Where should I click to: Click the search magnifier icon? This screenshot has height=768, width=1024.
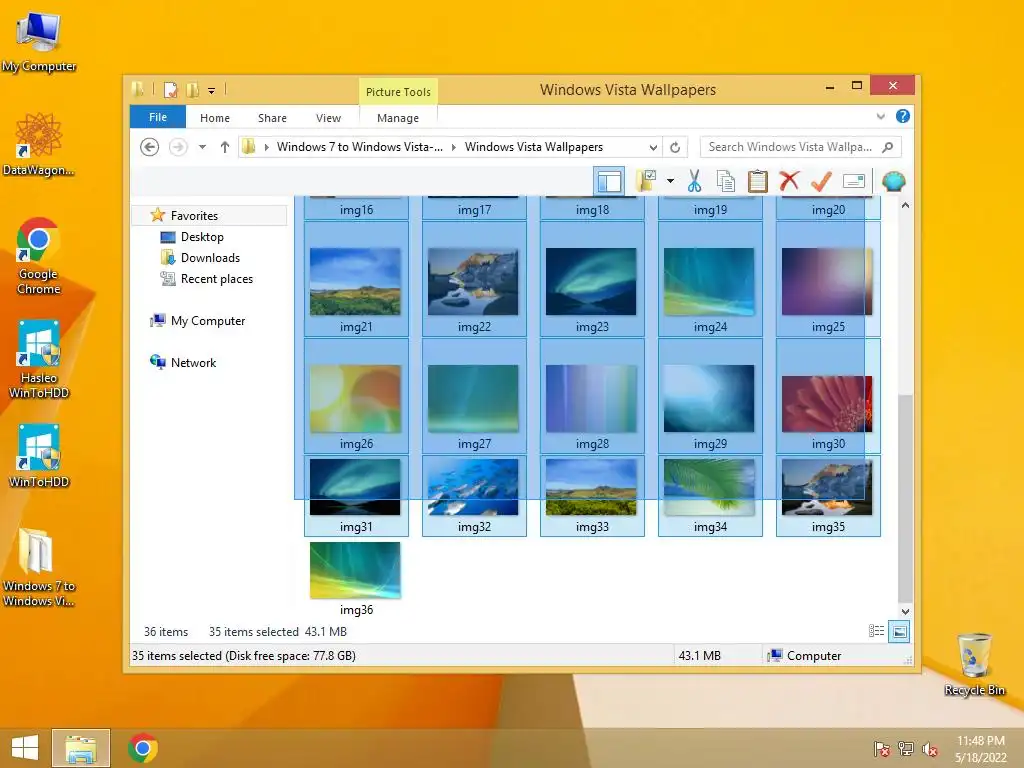(888, 147)
